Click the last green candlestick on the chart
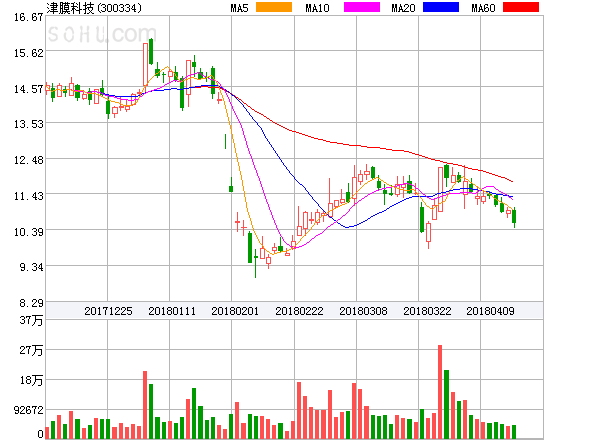600x440 pixels. tap(514, 217)
